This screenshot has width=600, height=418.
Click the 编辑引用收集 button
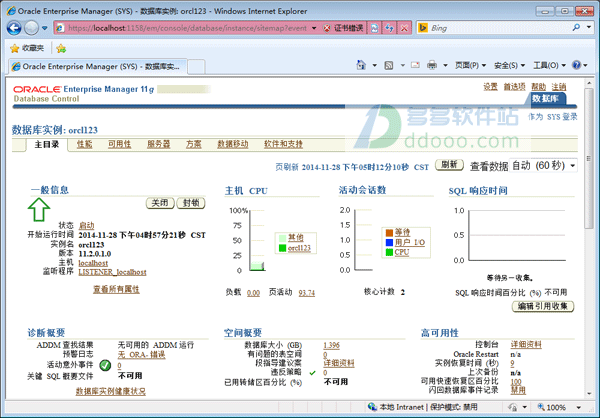tap(543, 306)
